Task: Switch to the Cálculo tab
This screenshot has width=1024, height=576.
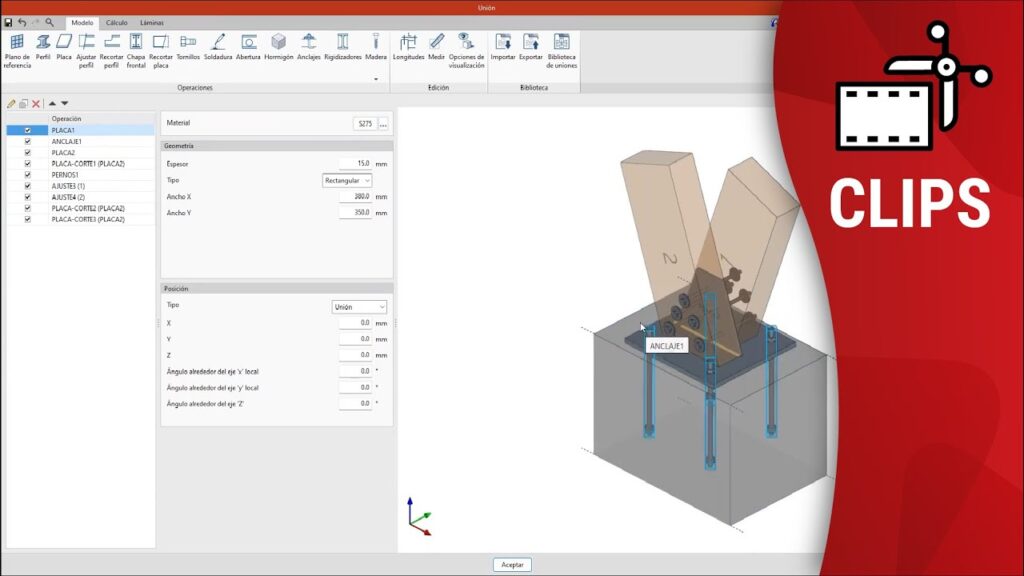Action: [x=117, y=22]
